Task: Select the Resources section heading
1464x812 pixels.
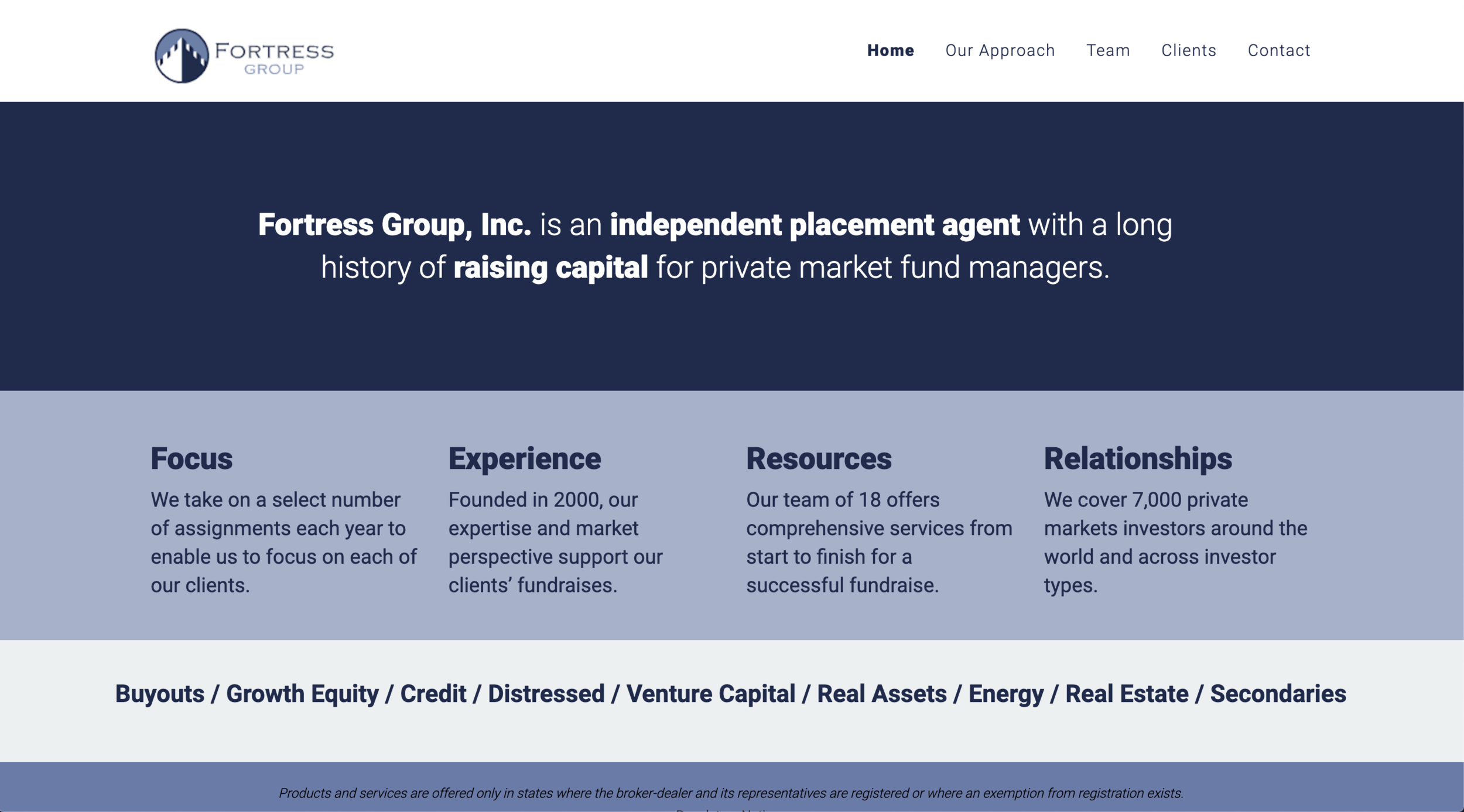Action: [818, 458]
